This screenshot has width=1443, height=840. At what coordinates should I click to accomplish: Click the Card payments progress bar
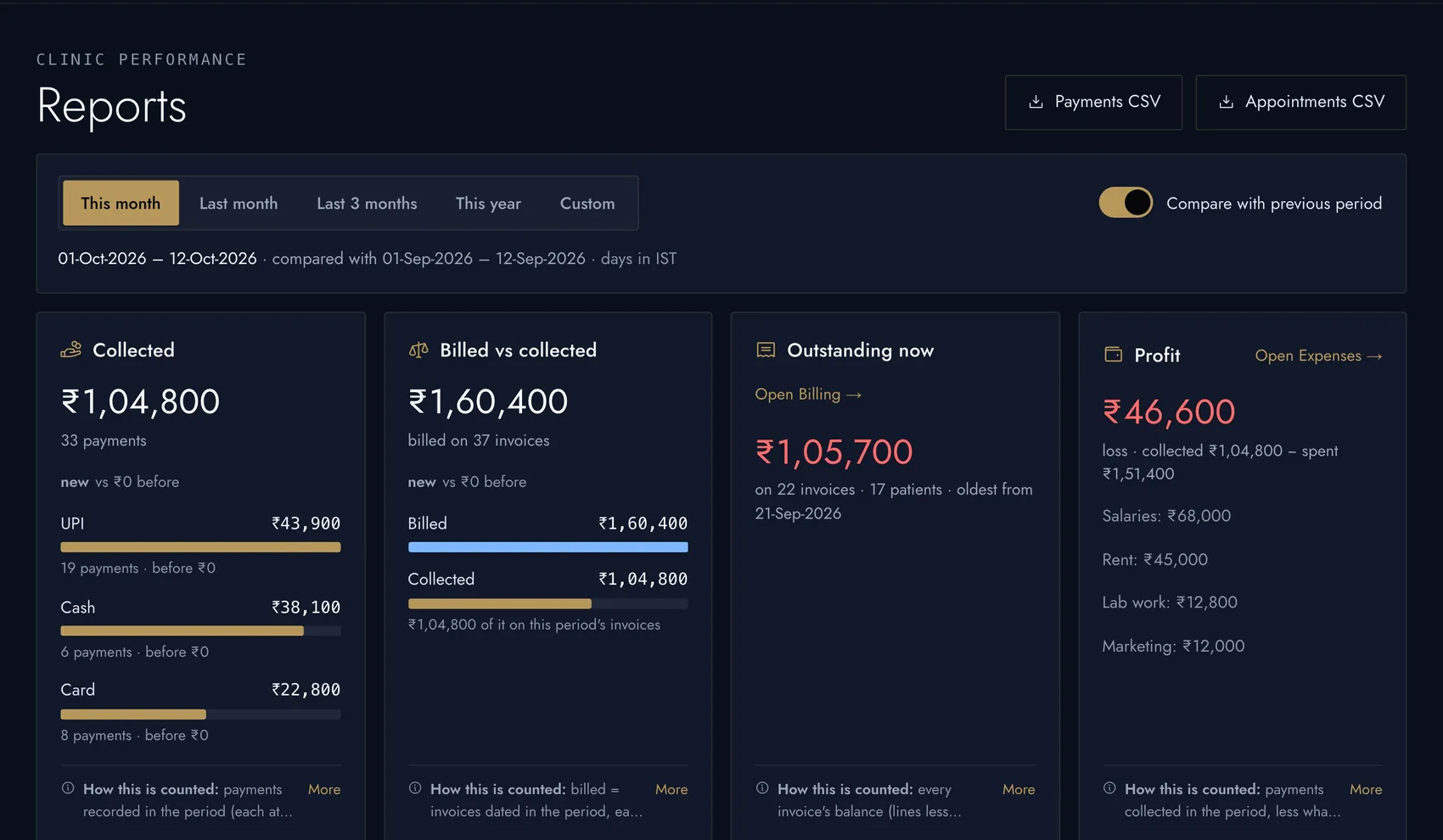click(200, 714)
